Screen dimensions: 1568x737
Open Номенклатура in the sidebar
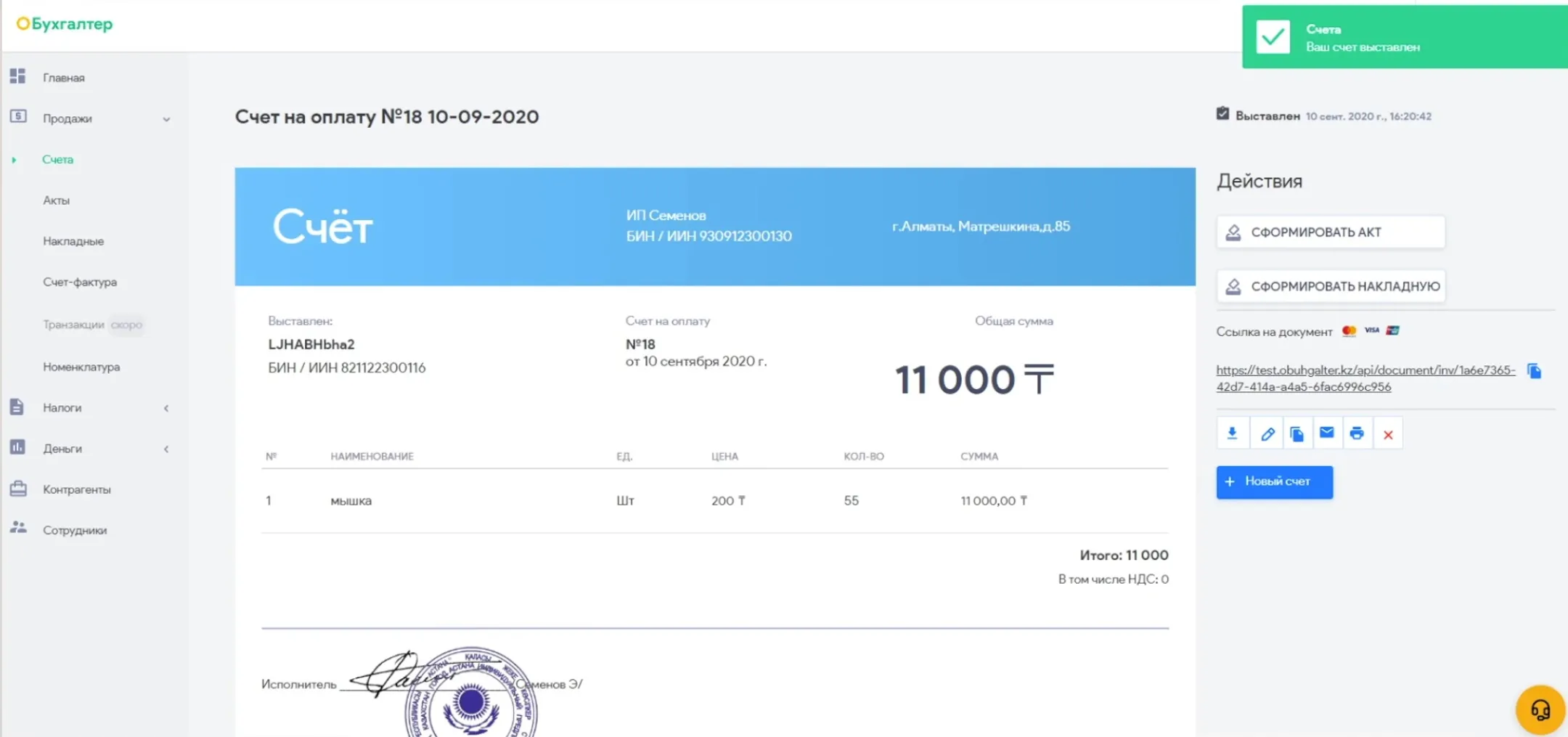click(81, 367)
